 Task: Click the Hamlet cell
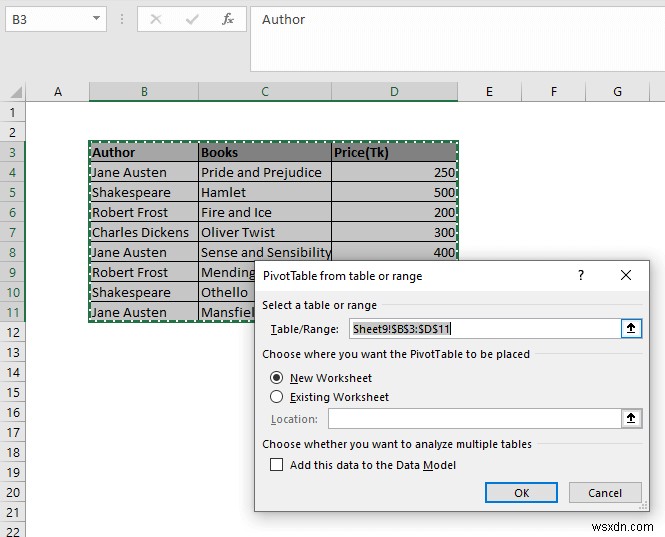265,192
